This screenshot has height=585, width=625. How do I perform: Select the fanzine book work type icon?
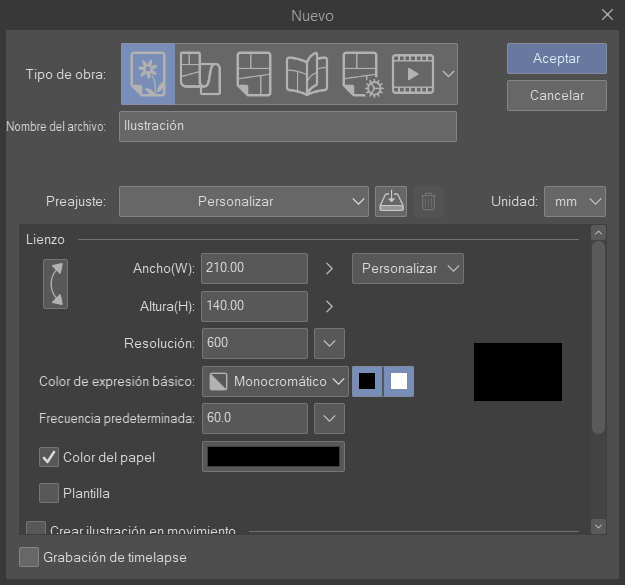(306, 74)
